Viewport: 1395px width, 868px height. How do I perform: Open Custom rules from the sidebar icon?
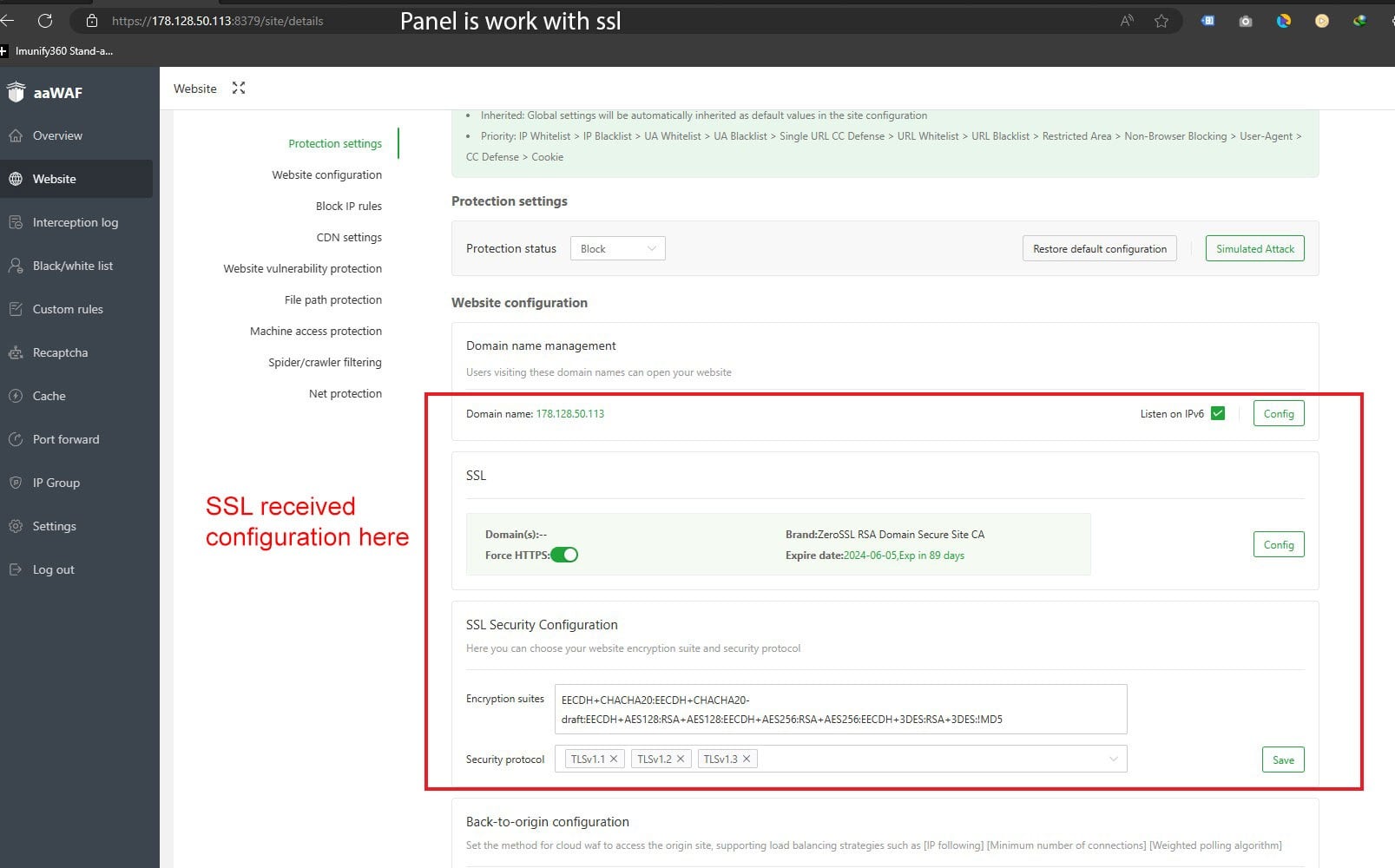point(17,309)
